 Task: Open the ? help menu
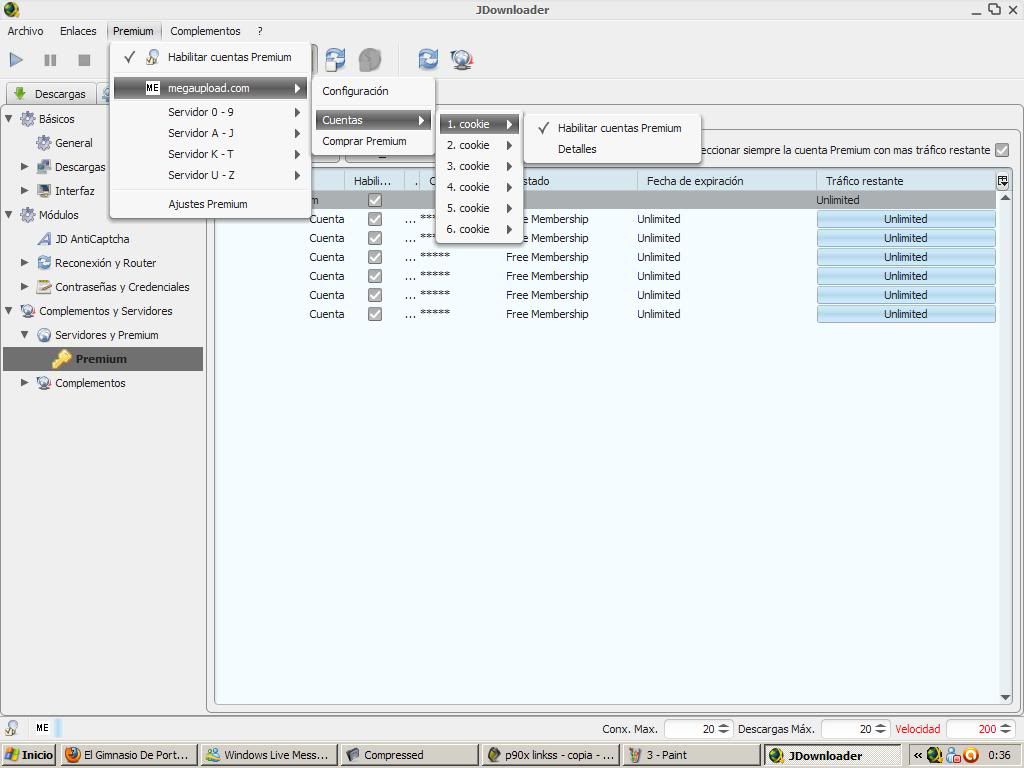(260, 31)
